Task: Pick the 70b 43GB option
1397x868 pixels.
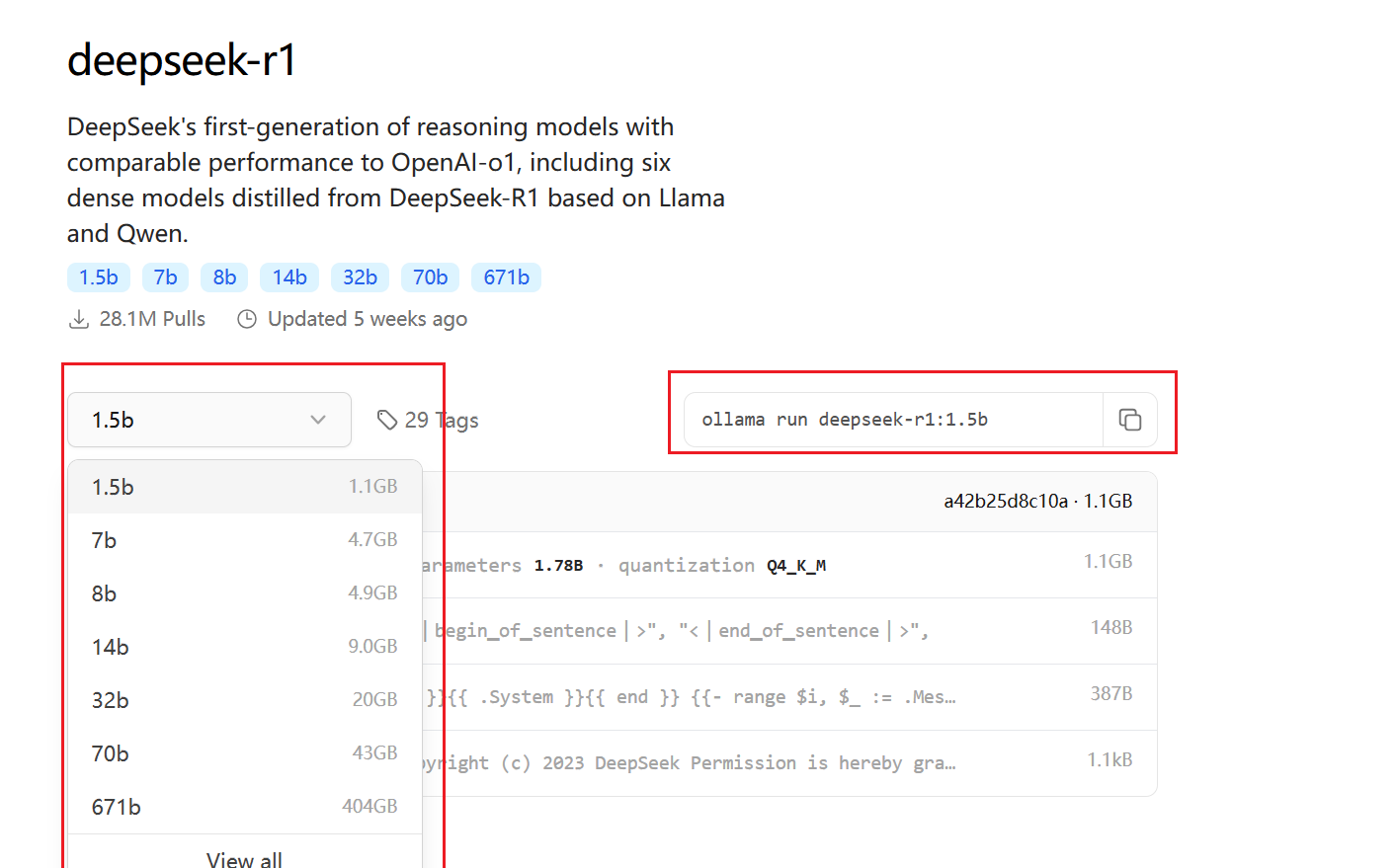Action: [x=245, y=753]
